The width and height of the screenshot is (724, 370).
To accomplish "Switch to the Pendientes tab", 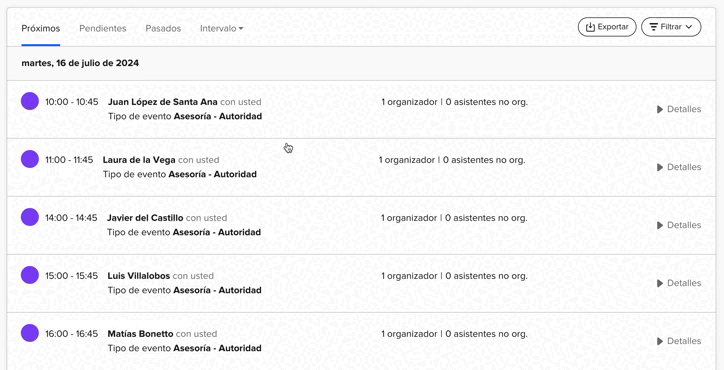I will (103, 29).
